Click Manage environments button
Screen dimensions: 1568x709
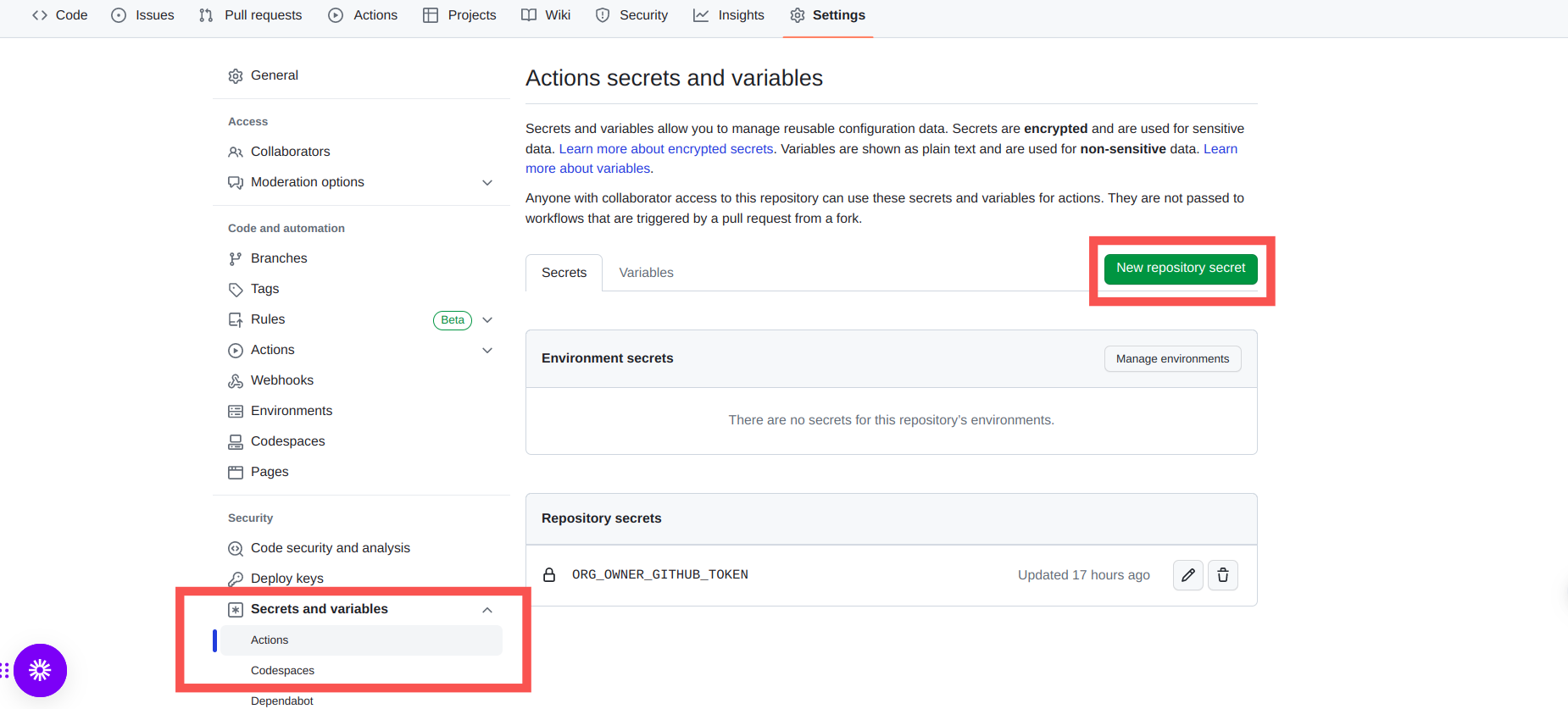(1172, 359)
